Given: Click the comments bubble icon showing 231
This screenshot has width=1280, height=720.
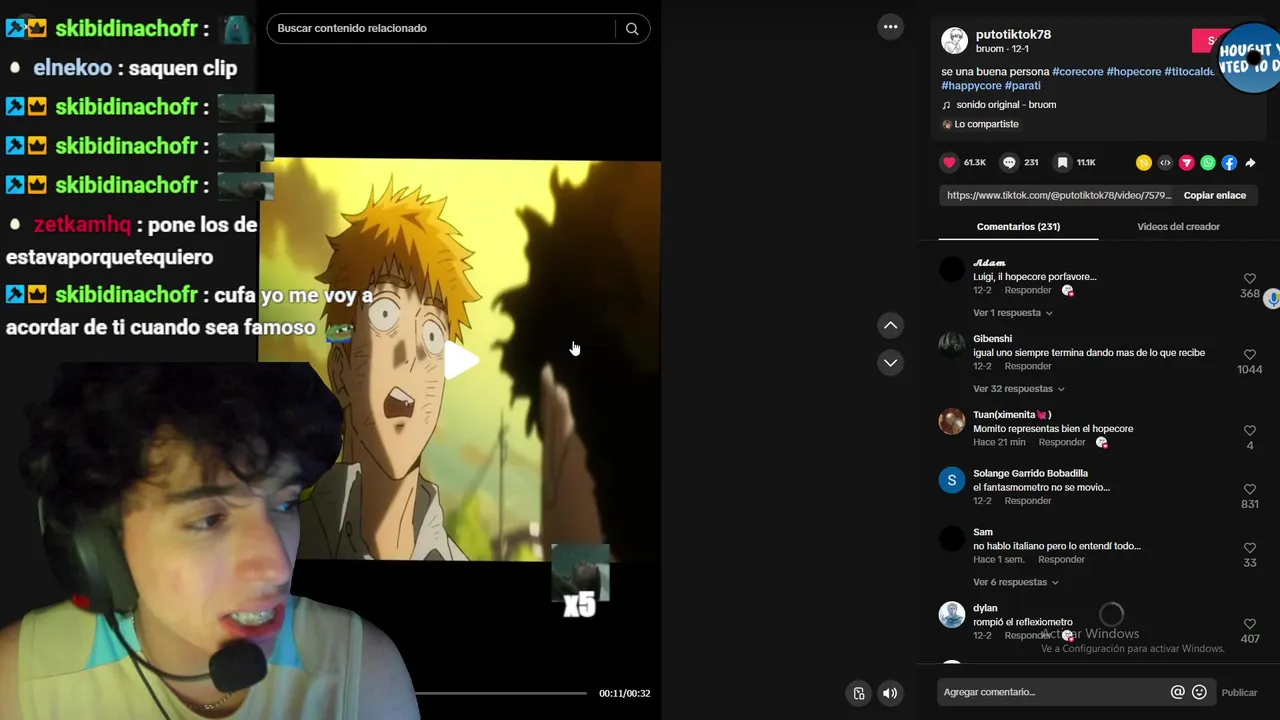Looking at the screenshot, I should [1009, 162].
